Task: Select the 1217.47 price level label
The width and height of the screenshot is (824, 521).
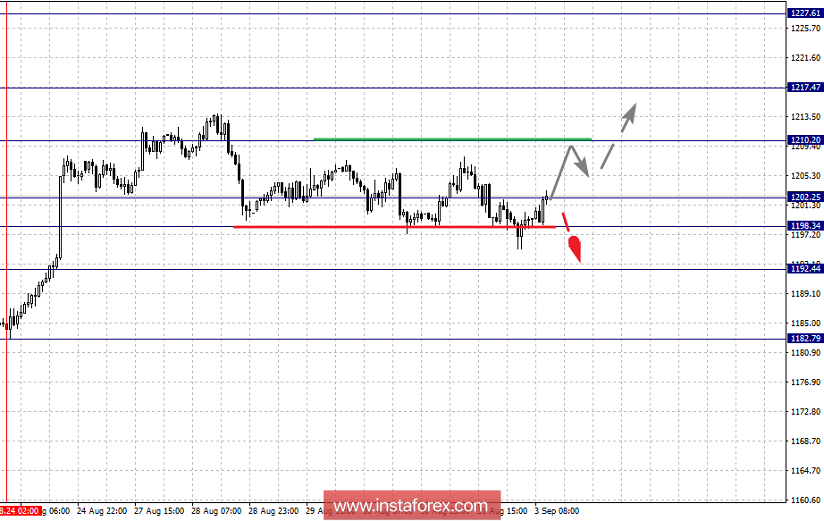Action: tap(805, 87)
